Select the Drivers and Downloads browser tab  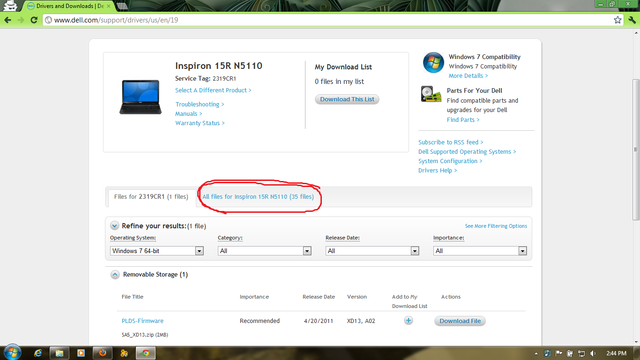(68, 6)
